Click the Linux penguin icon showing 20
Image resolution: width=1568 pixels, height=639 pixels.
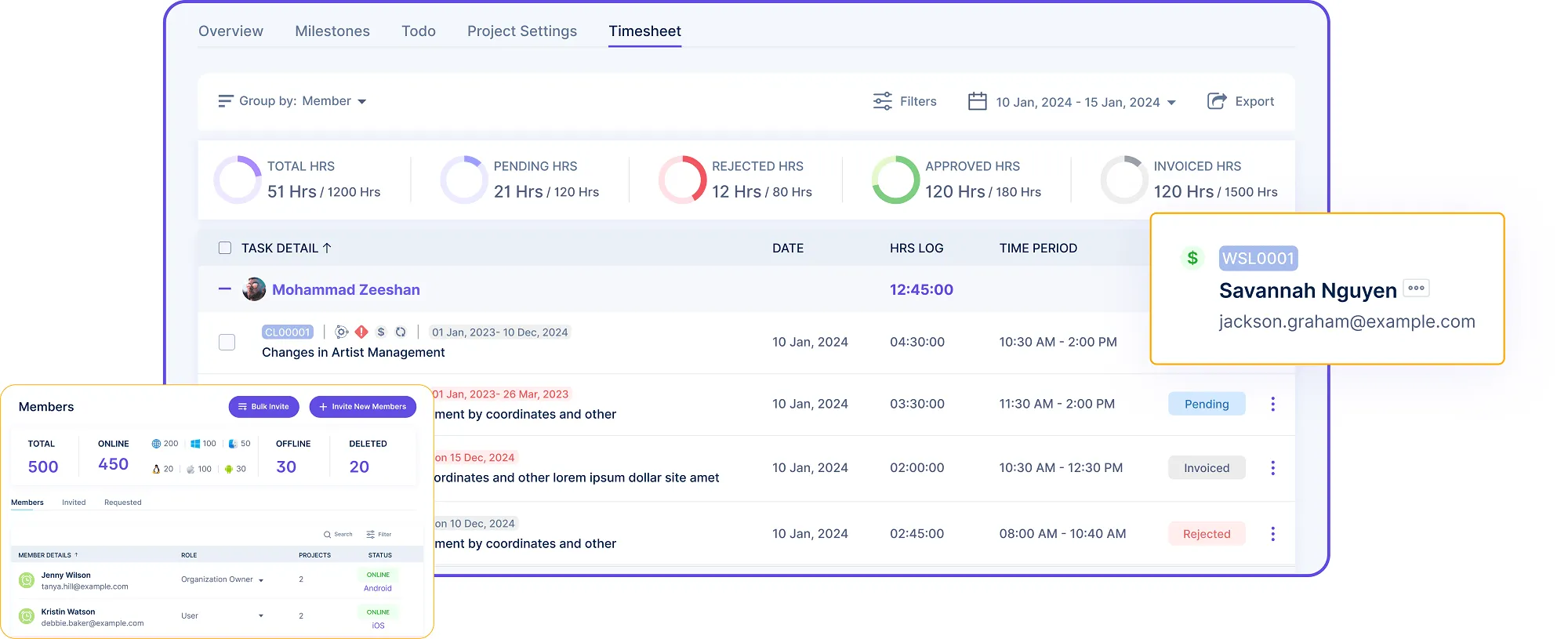(156, 469)
